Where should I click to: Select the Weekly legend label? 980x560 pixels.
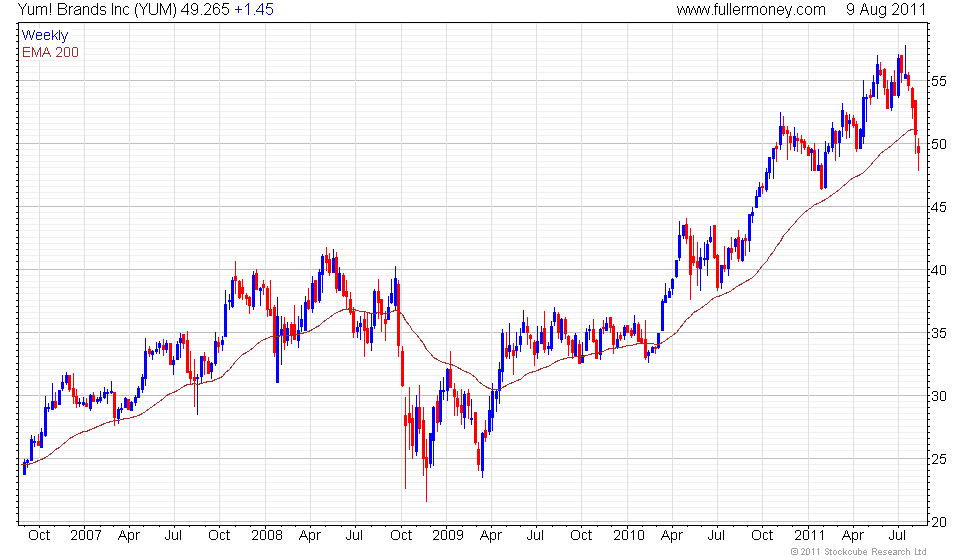pyautogui.click(x=45, y=36)
